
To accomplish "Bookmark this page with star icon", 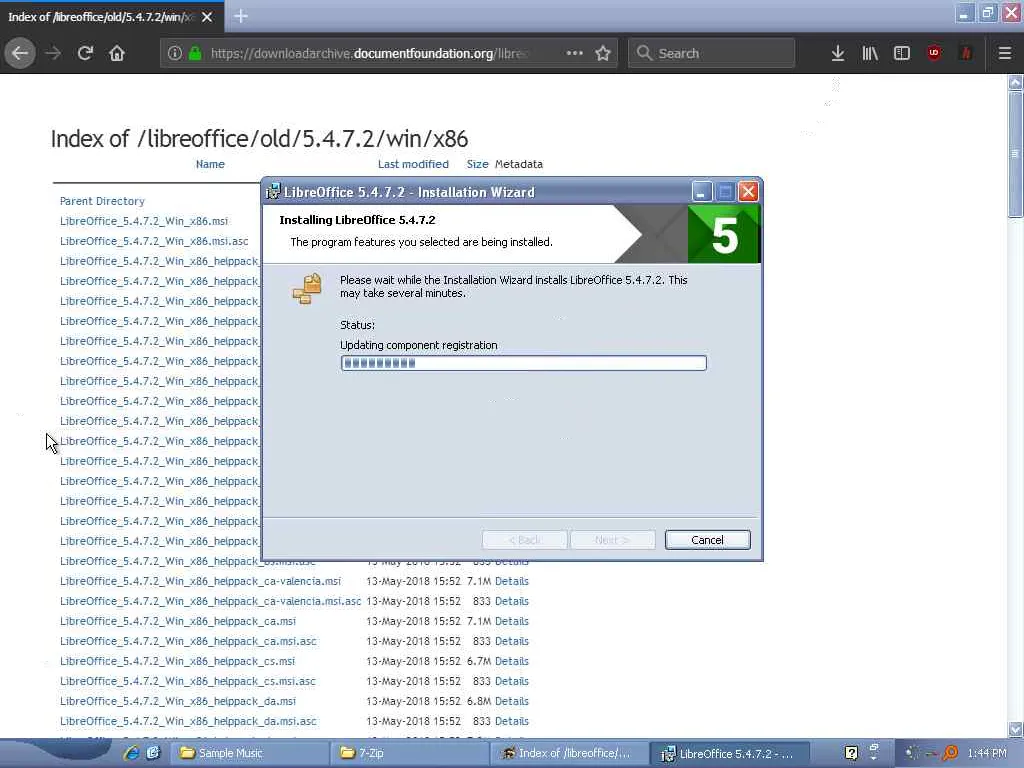I will pos(603,53).
